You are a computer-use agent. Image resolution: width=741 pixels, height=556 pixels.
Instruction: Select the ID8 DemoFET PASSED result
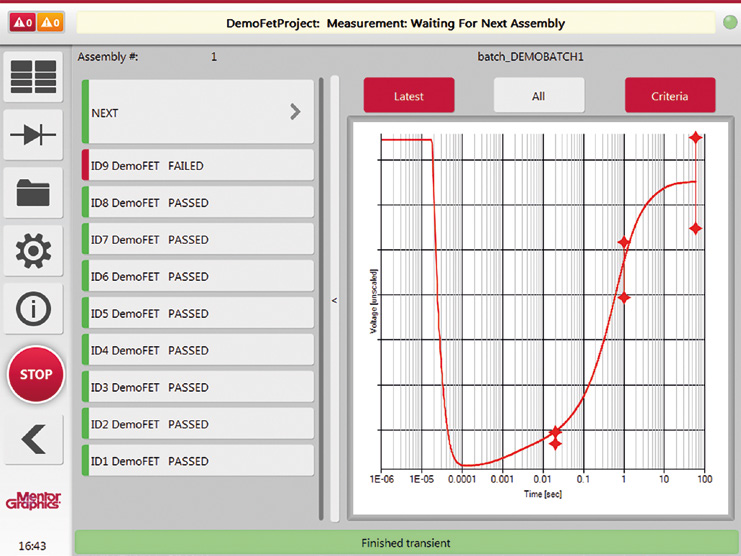[198, 202]
